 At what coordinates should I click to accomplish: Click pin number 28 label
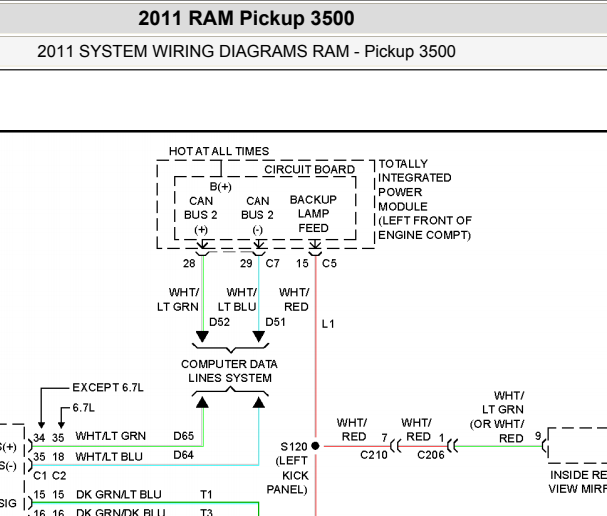[x=189, y=264]
